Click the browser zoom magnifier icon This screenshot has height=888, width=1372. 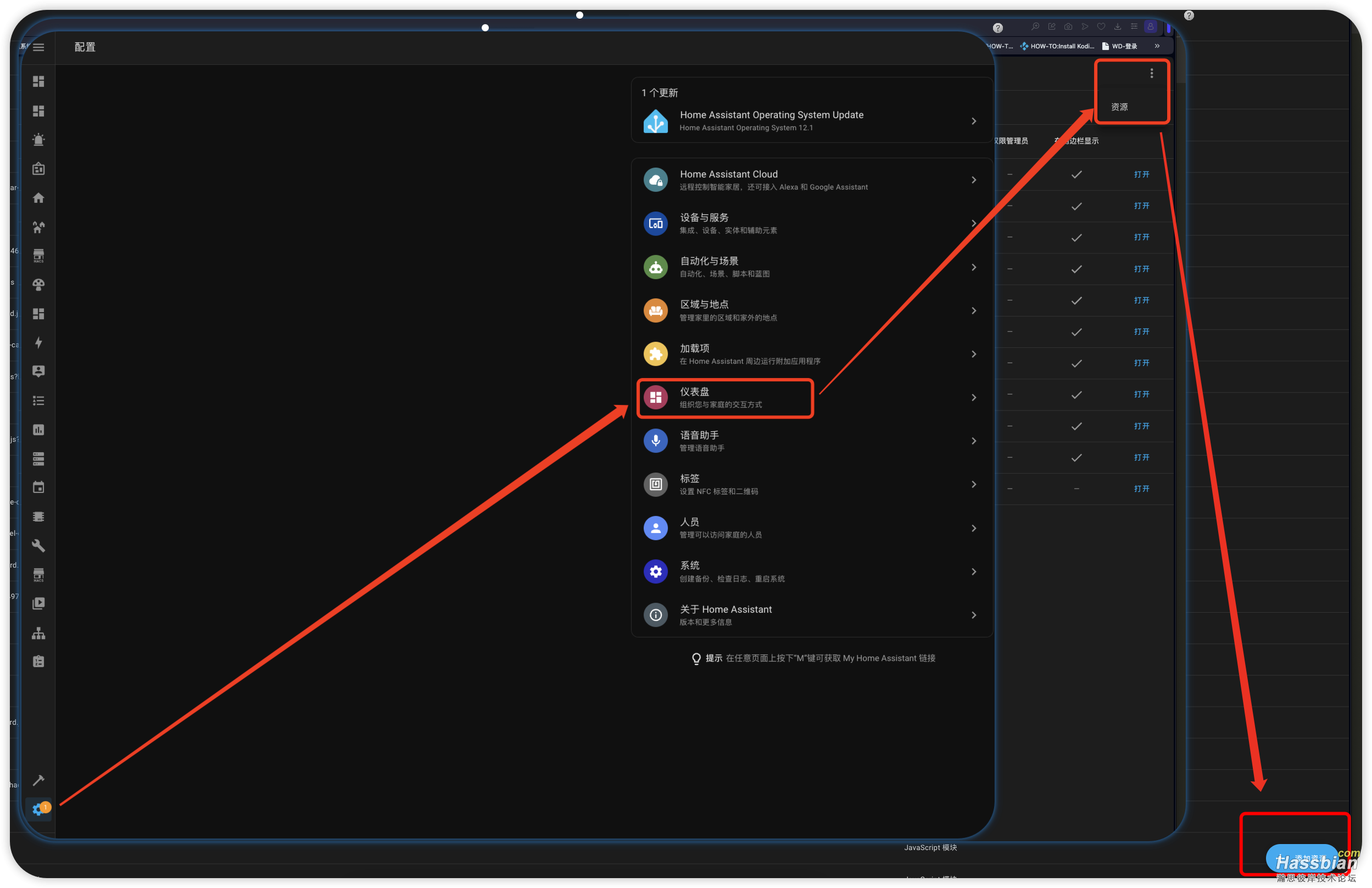(x=1035, y=26)
